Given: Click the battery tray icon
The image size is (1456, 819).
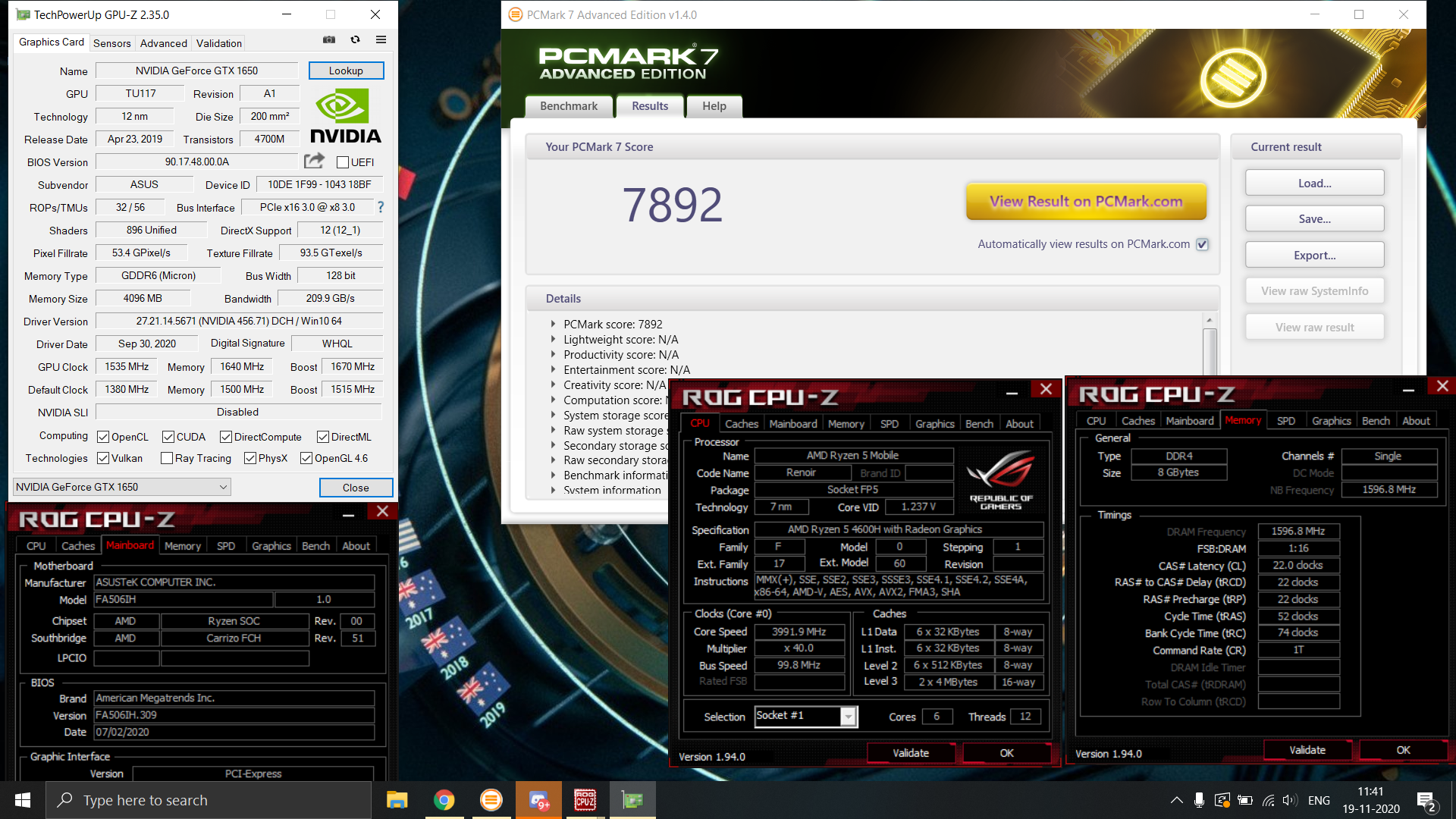Looking at the screenshot, I should (x=1244, y=800).
